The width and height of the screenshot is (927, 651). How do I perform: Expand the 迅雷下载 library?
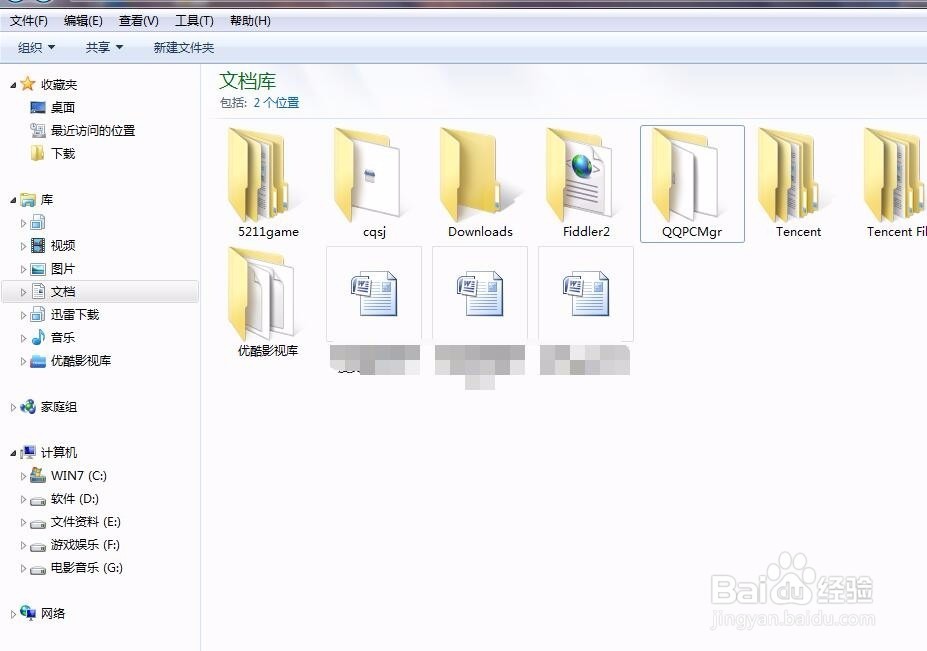coord(24,315)
